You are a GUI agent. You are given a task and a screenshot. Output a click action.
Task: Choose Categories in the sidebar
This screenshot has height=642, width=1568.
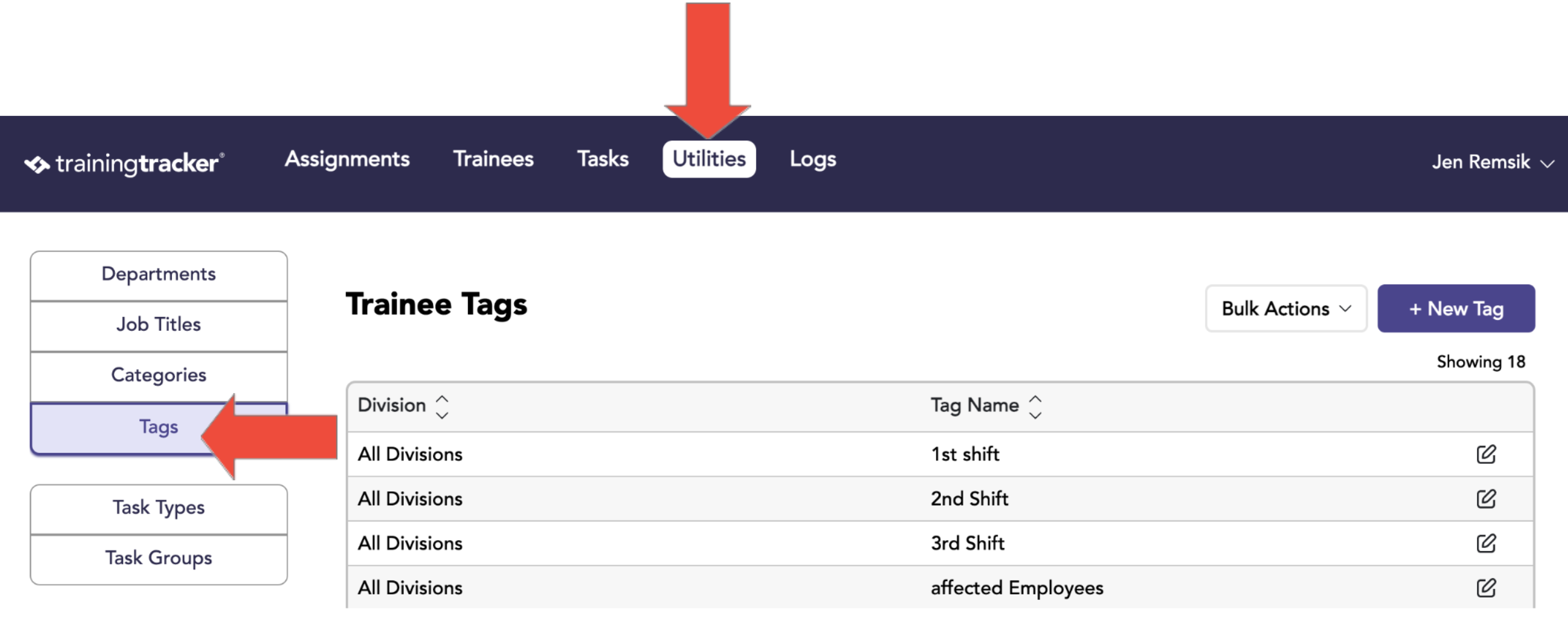click(x=159, y=376)
